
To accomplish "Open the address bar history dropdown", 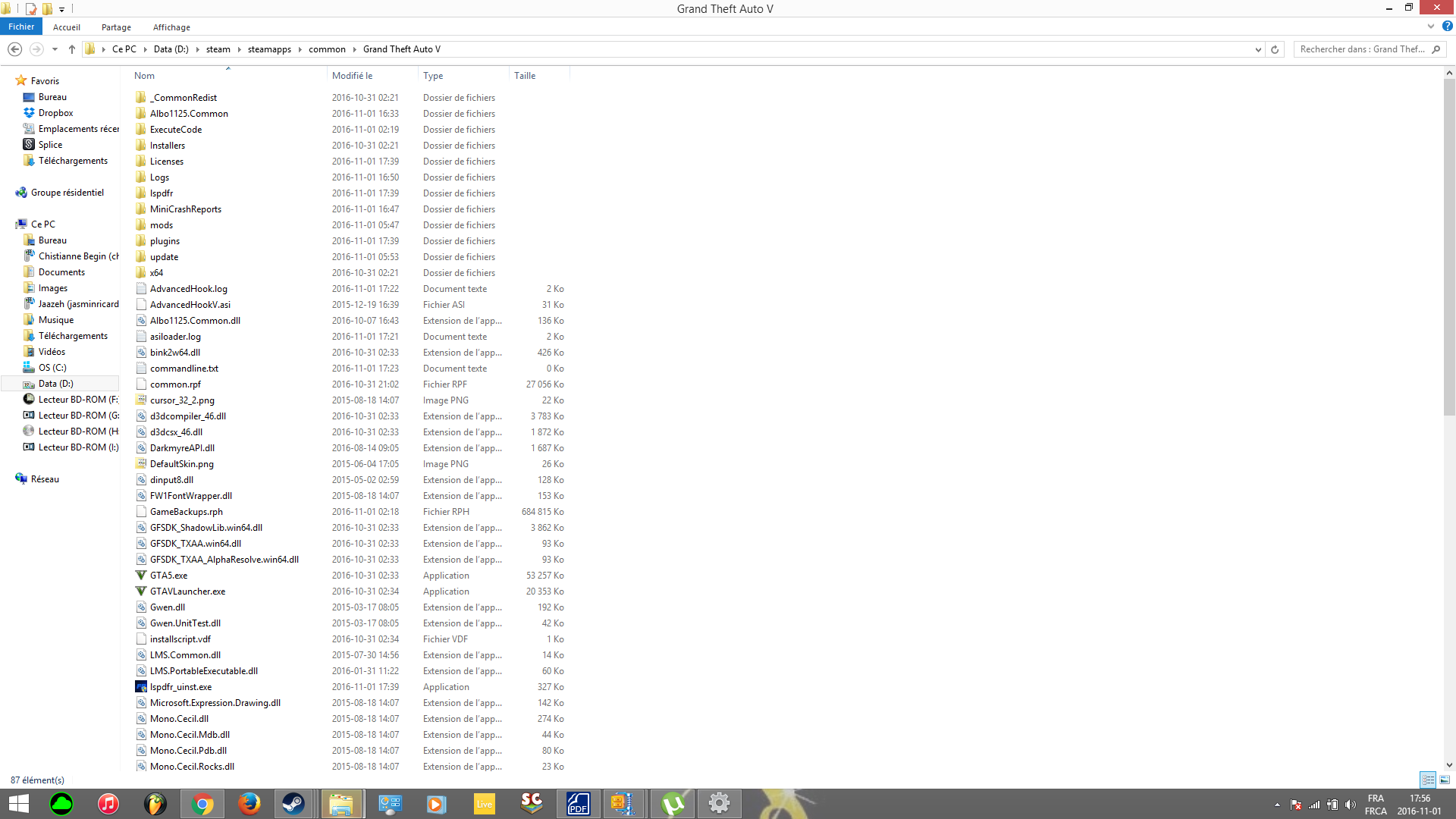I will coord(1258,49).
